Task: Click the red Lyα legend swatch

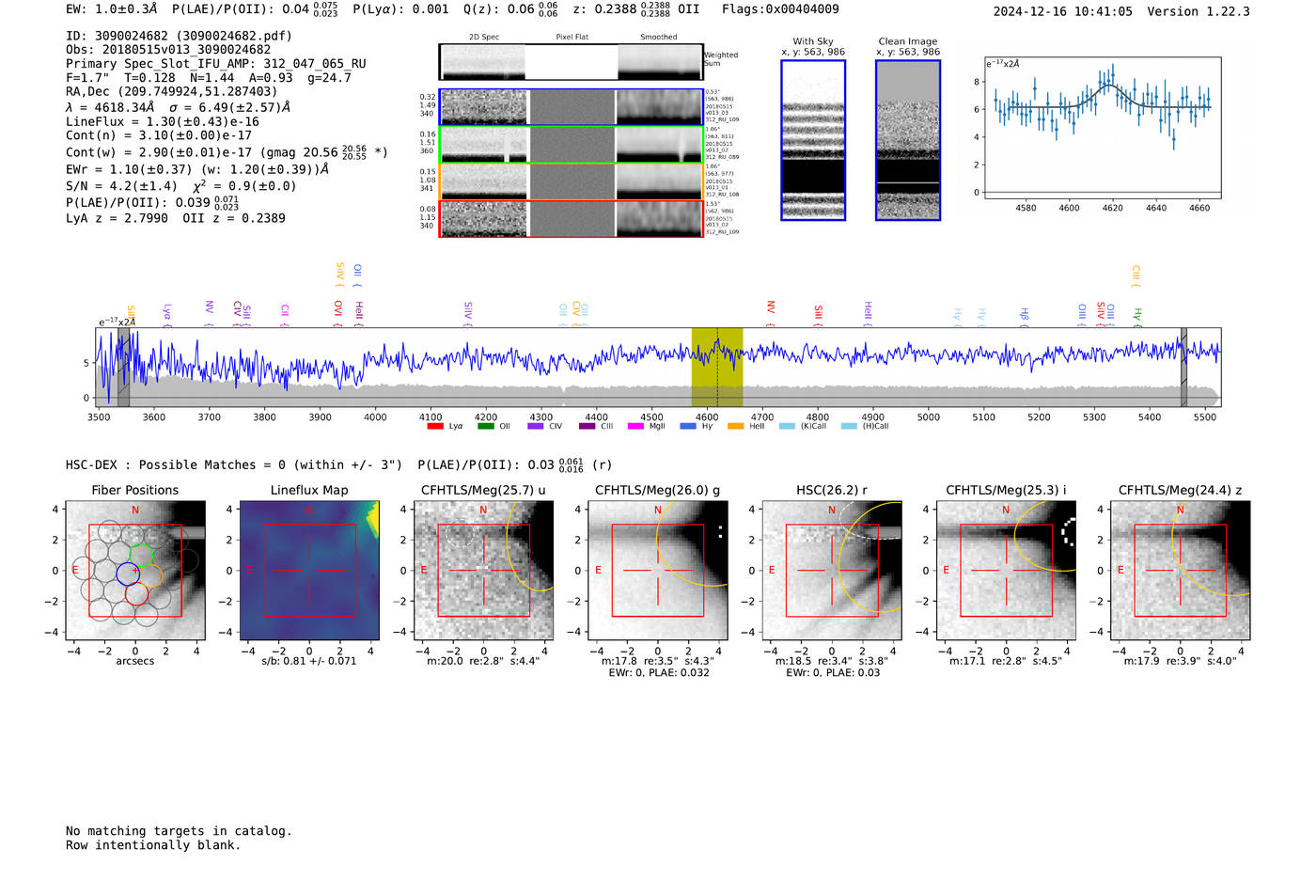Action: click(x=435, y=427)
